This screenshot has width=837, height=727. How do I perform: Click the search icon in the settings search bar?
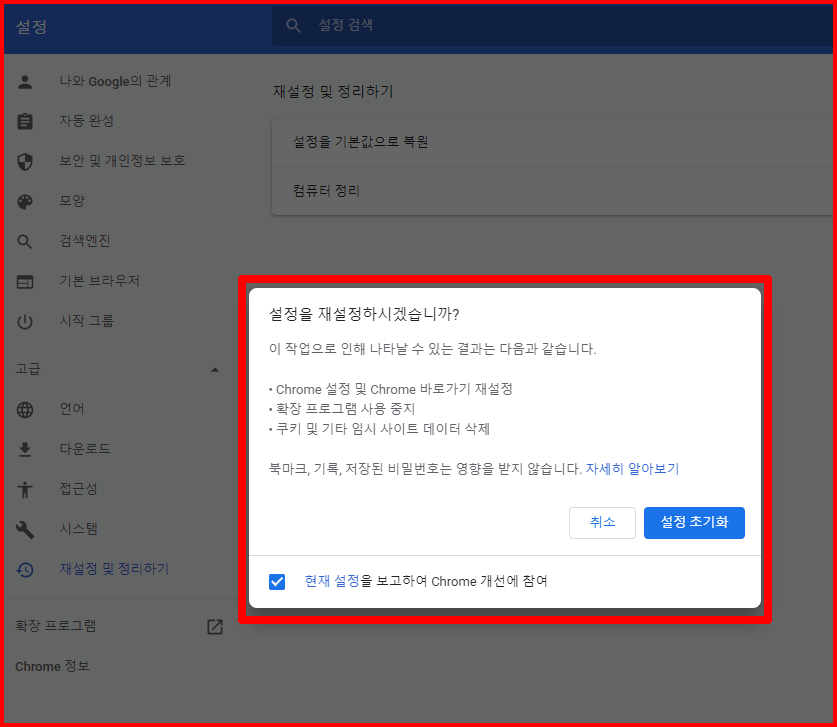293,25
